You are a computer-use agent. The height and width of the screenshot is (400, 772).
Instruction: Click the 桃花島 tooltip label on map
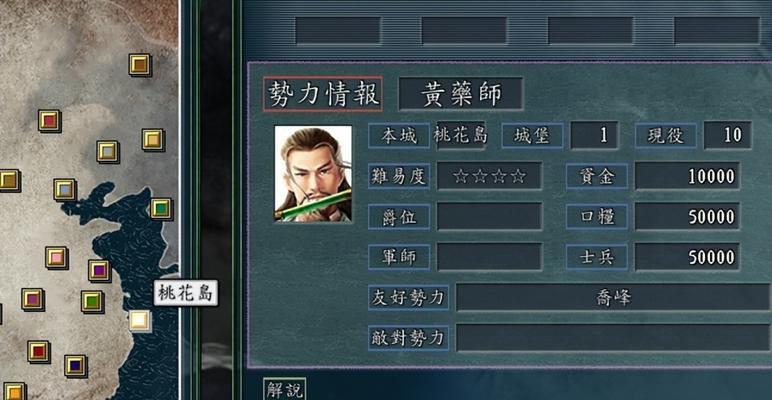[186, 293]
